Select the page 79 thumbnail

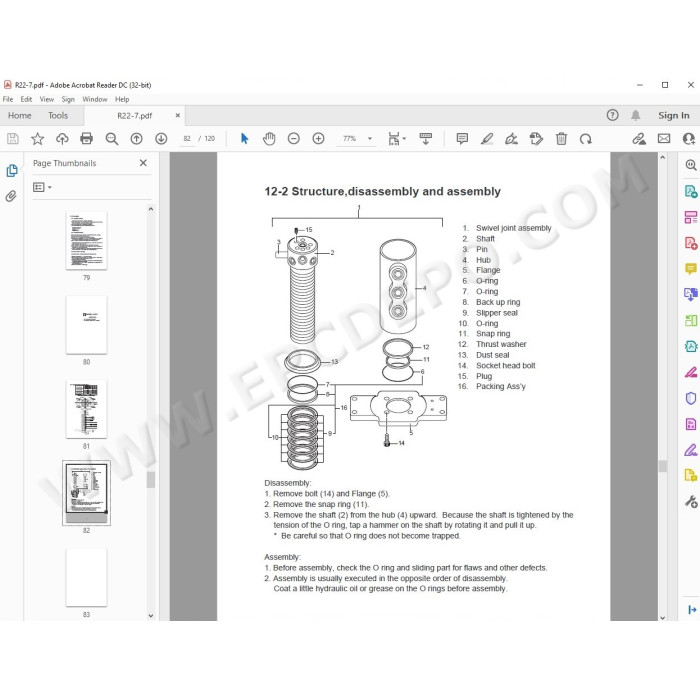pyautogui.click(x=86, y=241)
